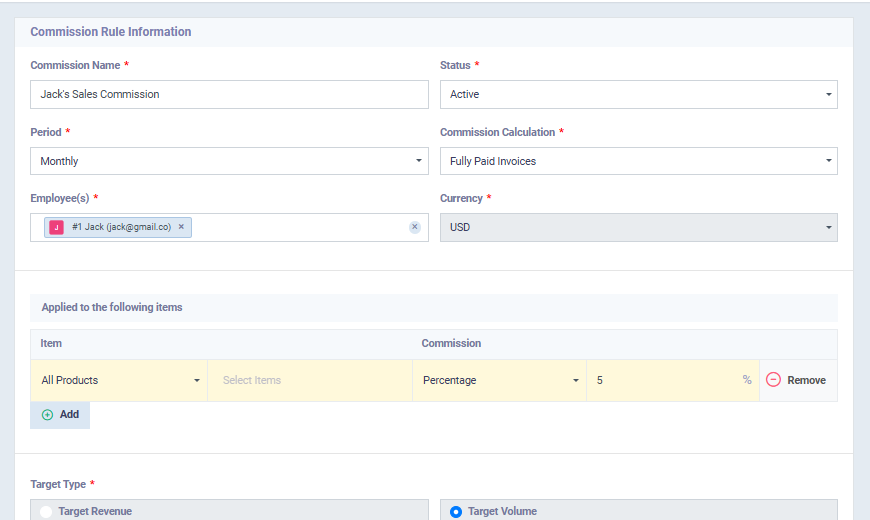Select the Target Revenue radio button

(46, 511)
